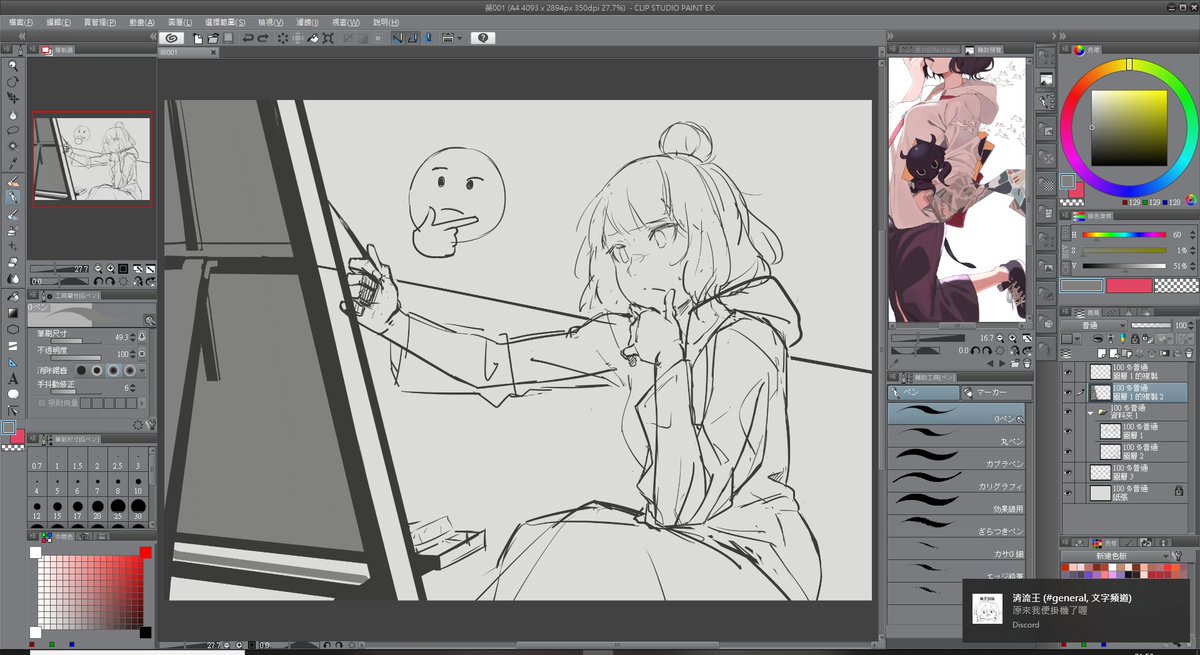Select the Eyedropper tool in toolbox
Screen dimensions: 1200x655
(x=13, y=163)
